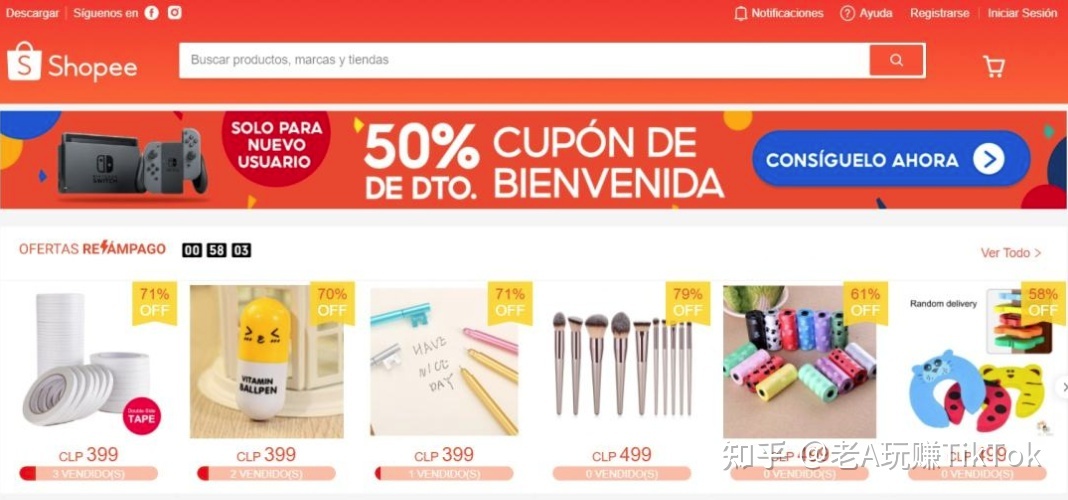Open the Registrarse menu item
The width and height of the screenshot is (1068, 500).
coord(939,13)
